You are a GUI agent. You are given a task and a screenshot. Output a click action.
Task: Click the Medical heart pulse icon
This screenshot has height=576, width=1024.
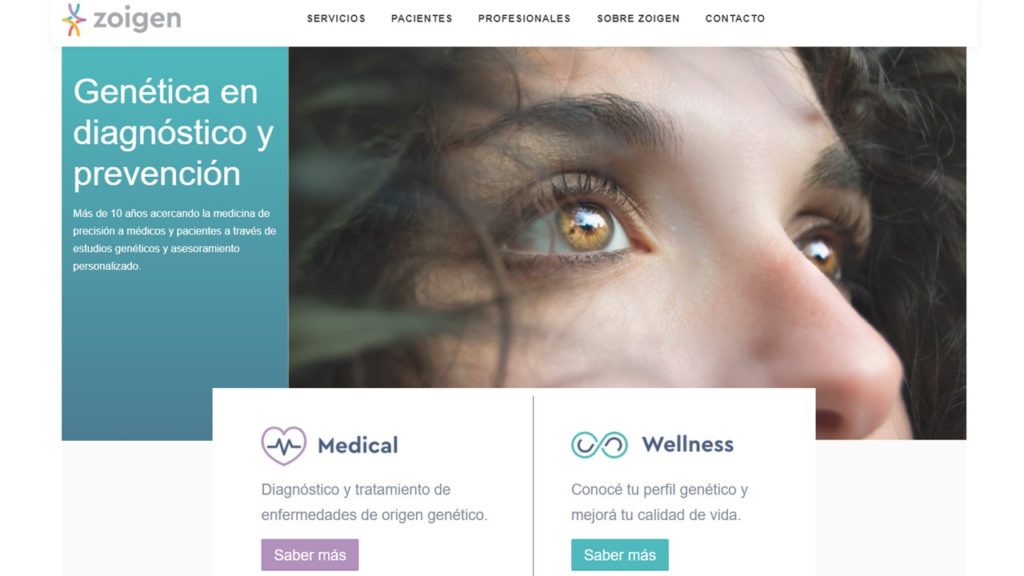click(283, 445)
